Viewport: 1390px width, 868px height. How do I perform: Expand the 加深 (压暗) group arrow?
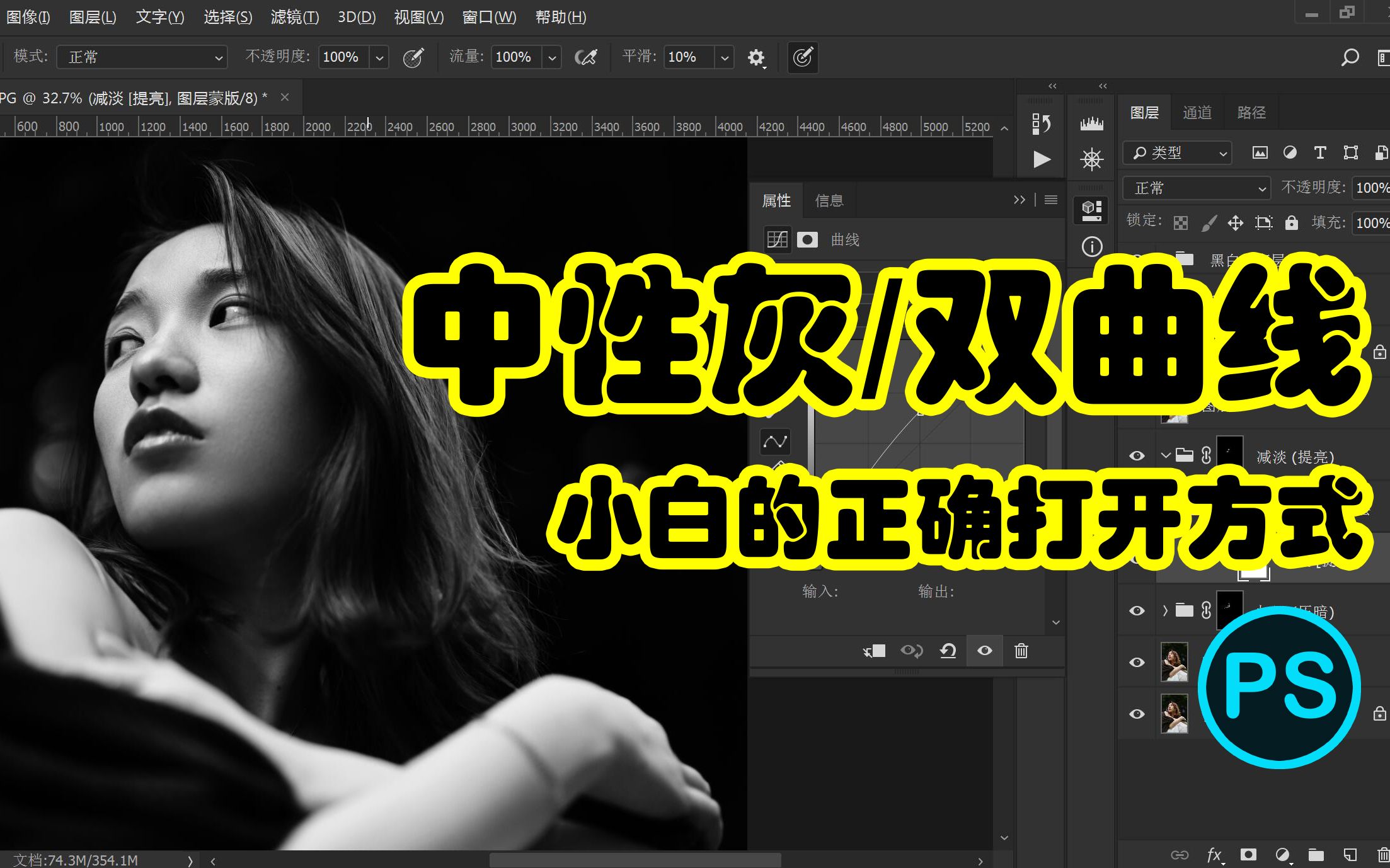(x=1166, y=610)
